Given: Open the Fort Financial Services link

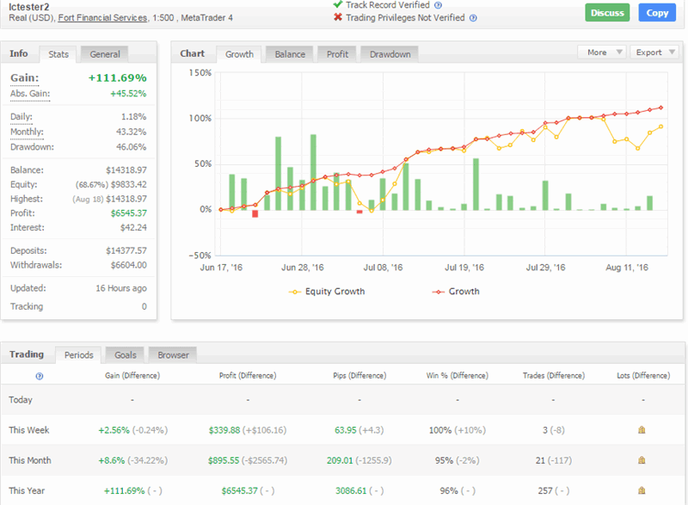Looking at the screenshot, I should pos(103,18).
